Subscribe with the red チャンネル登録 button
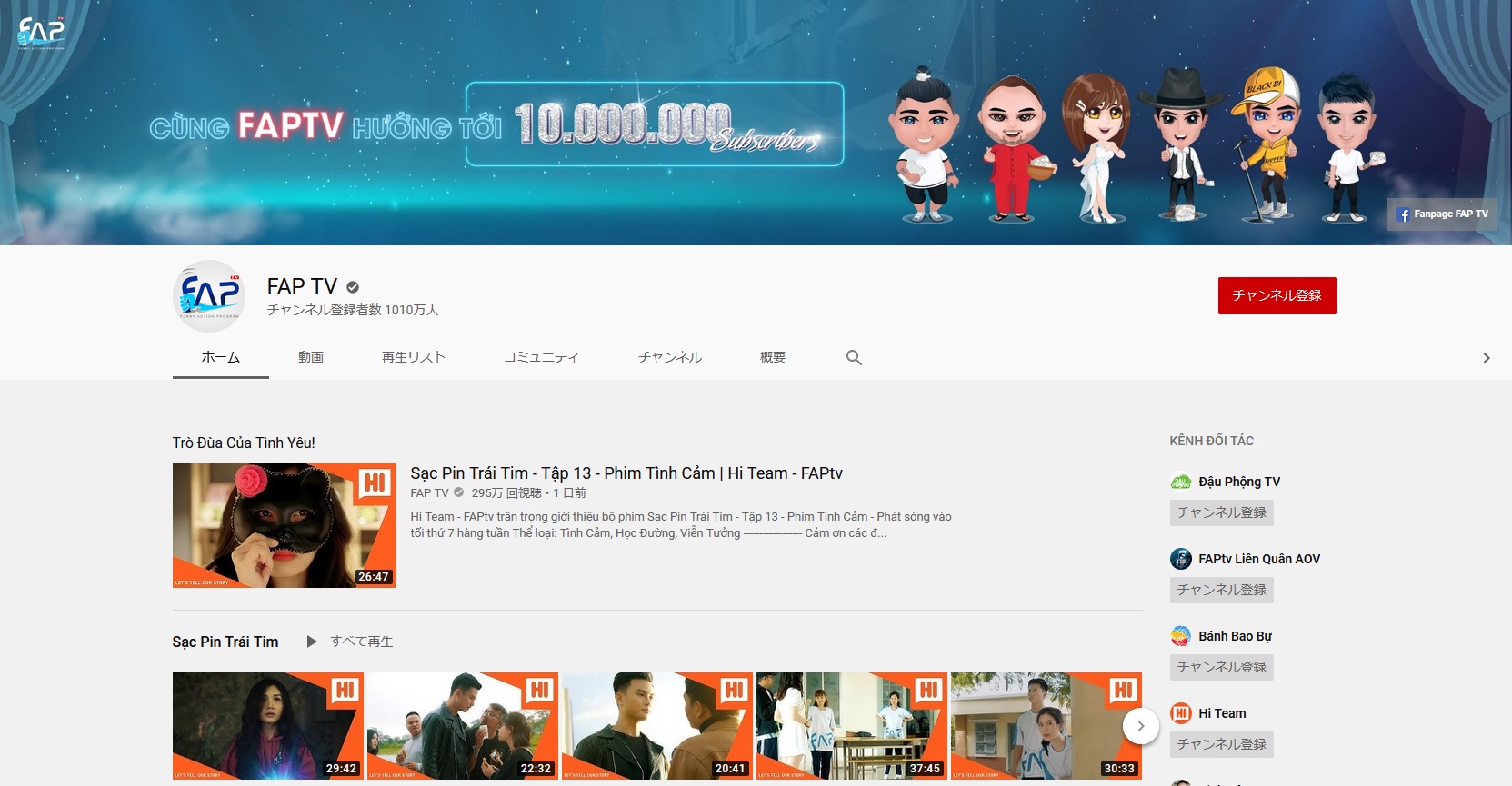This screenshot has width=1512, height=786. click(1277, 295)
